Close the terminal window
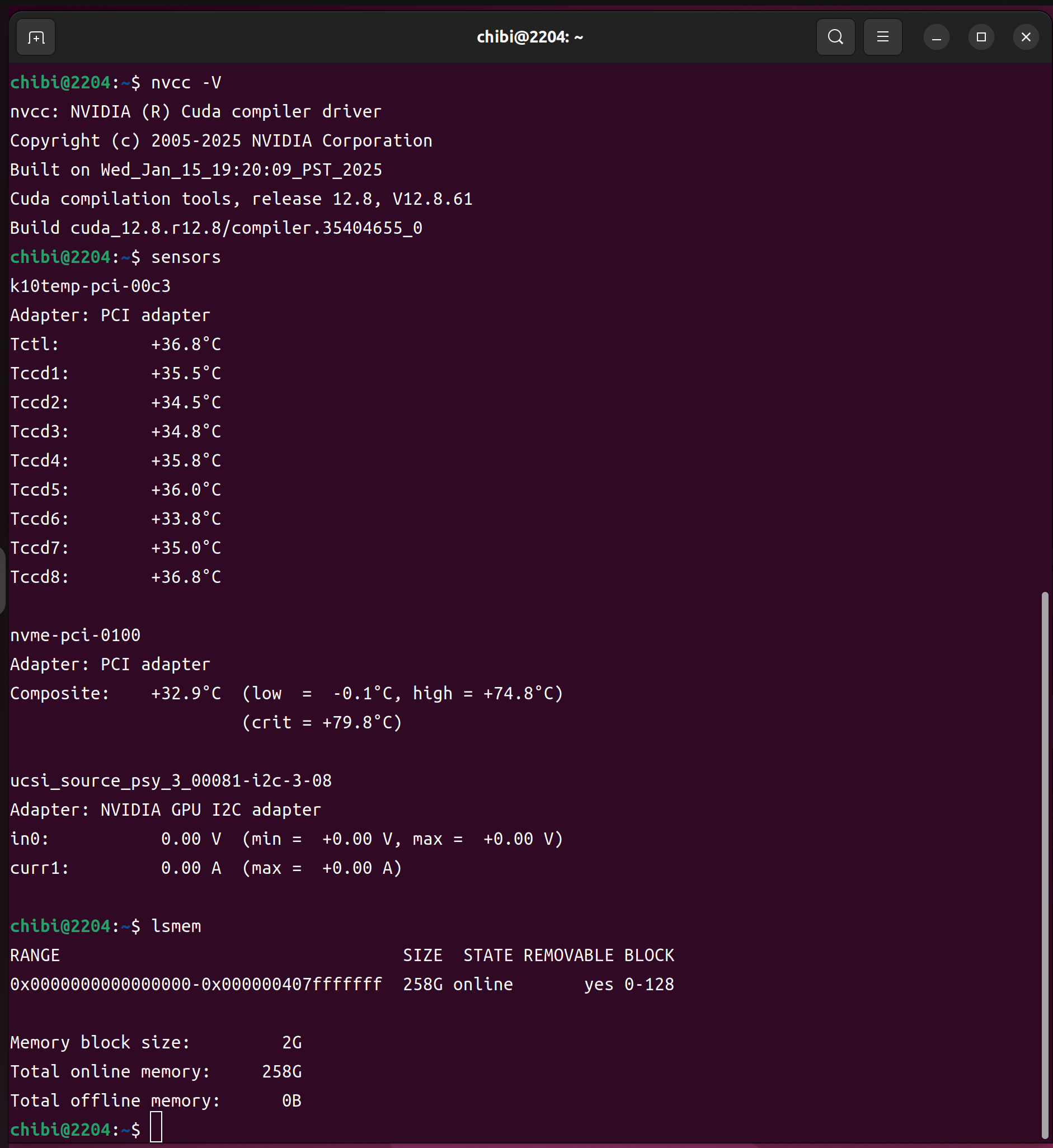Viewport: 1053px width, 1148px height. (x=1026, y=37)
